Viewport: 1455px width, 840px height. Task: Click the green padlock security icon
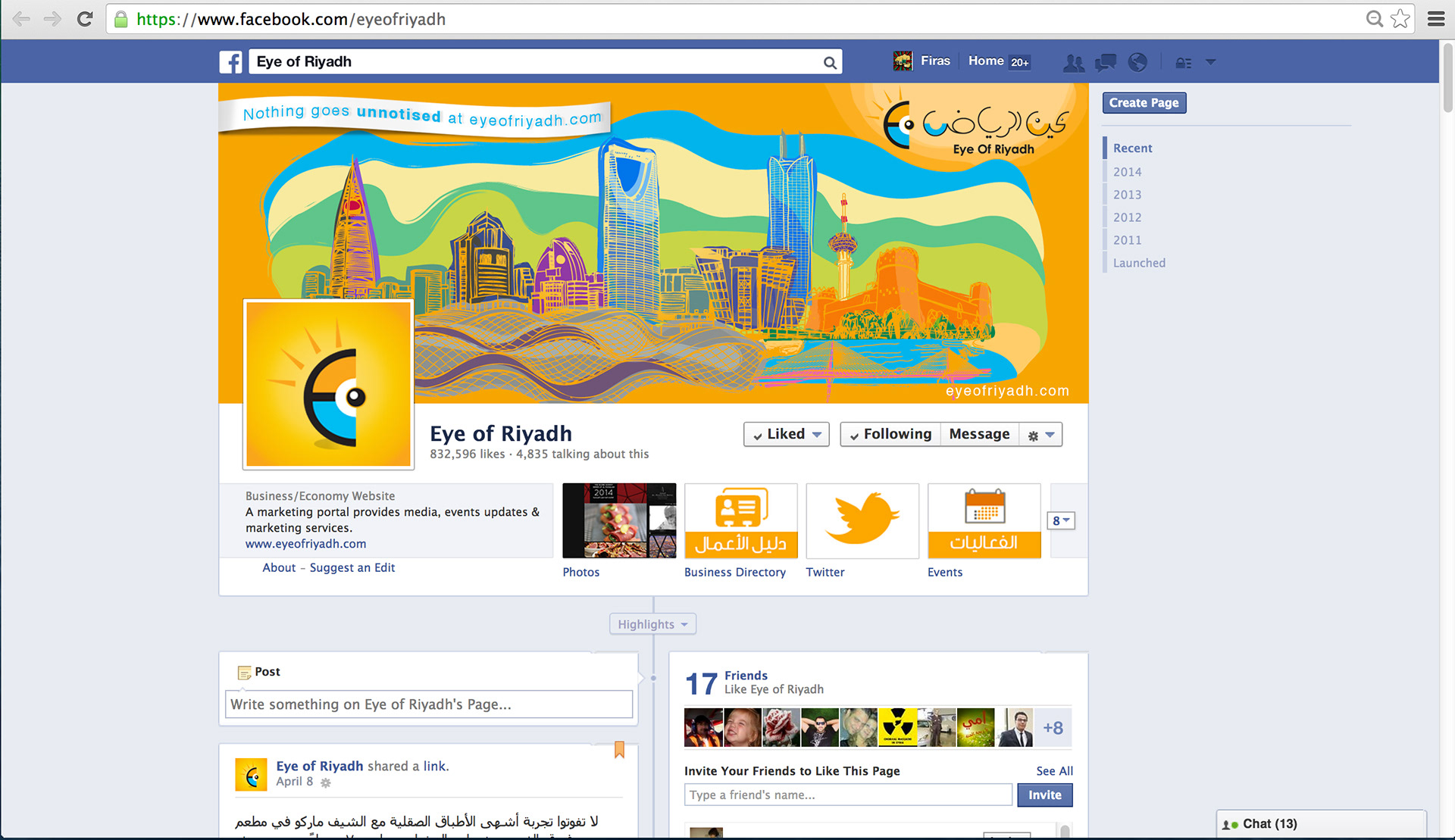[x=120, y=19]
